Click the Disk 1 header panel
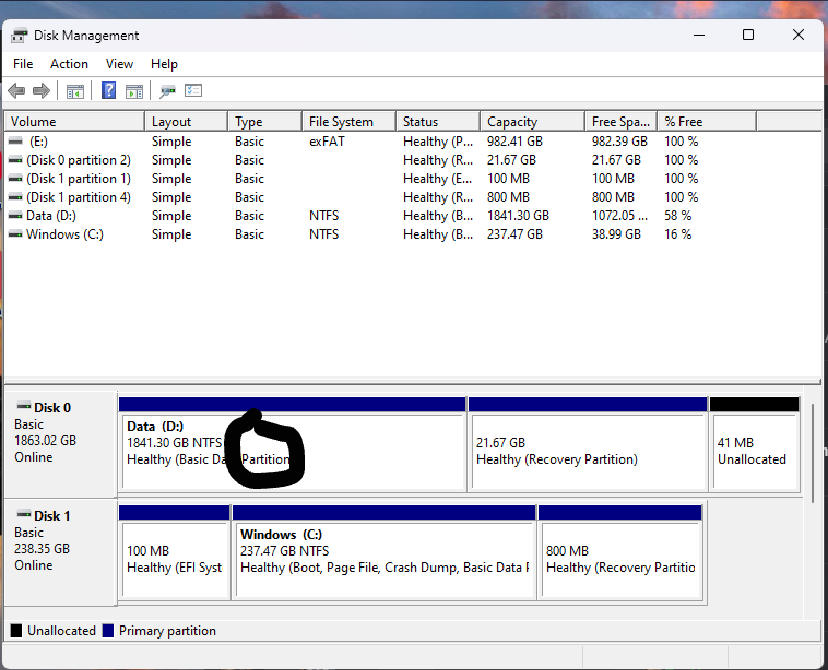Image resolution: width=828 pixels, height=670 pixels. click(60, 552)
